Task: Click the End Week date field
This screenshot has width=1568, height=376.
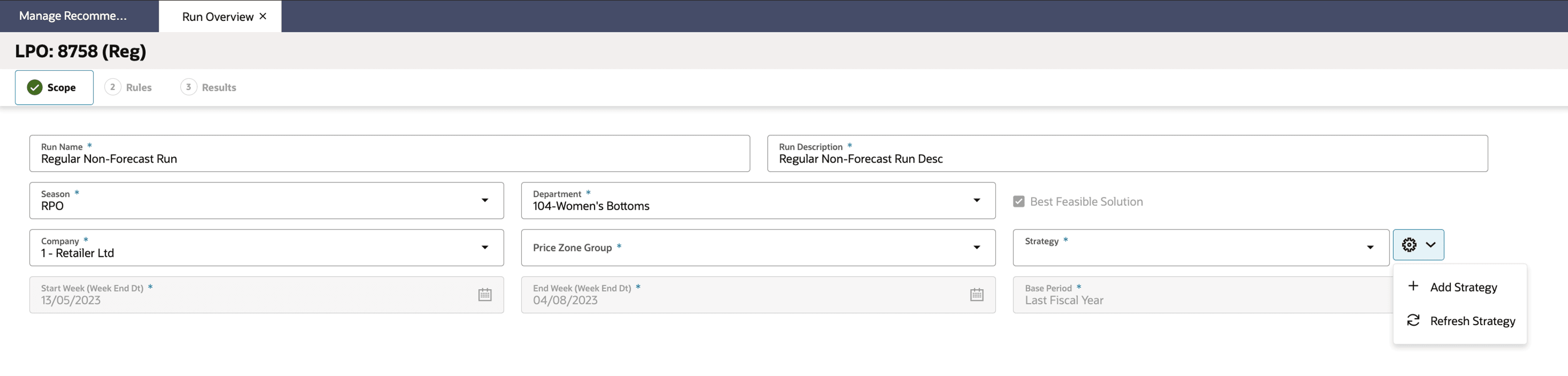Action: point(759,295)
